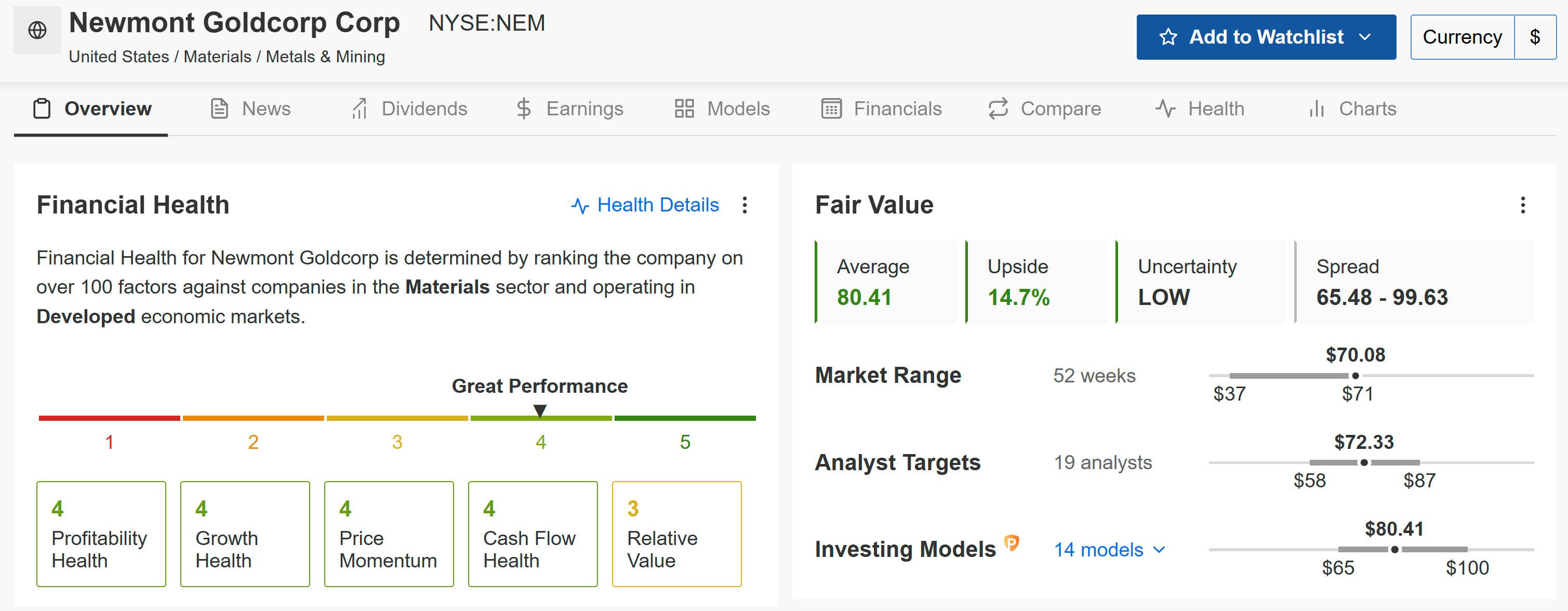
Task: Click the dollar sign currency symbol
Action: pos(1535,37)
